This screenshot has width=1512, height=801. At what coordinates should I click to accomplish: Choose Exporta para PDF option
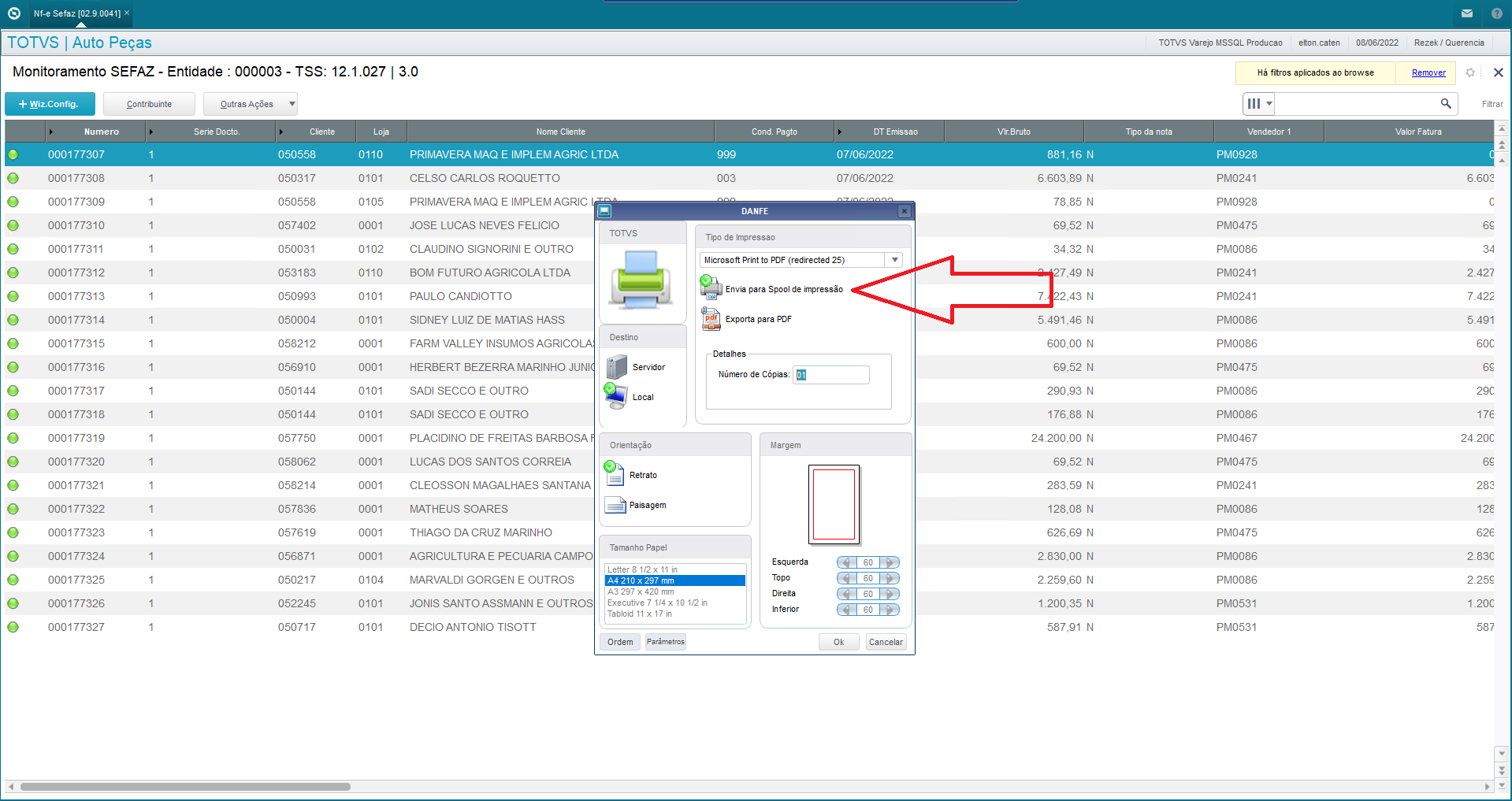coord(747,319)
